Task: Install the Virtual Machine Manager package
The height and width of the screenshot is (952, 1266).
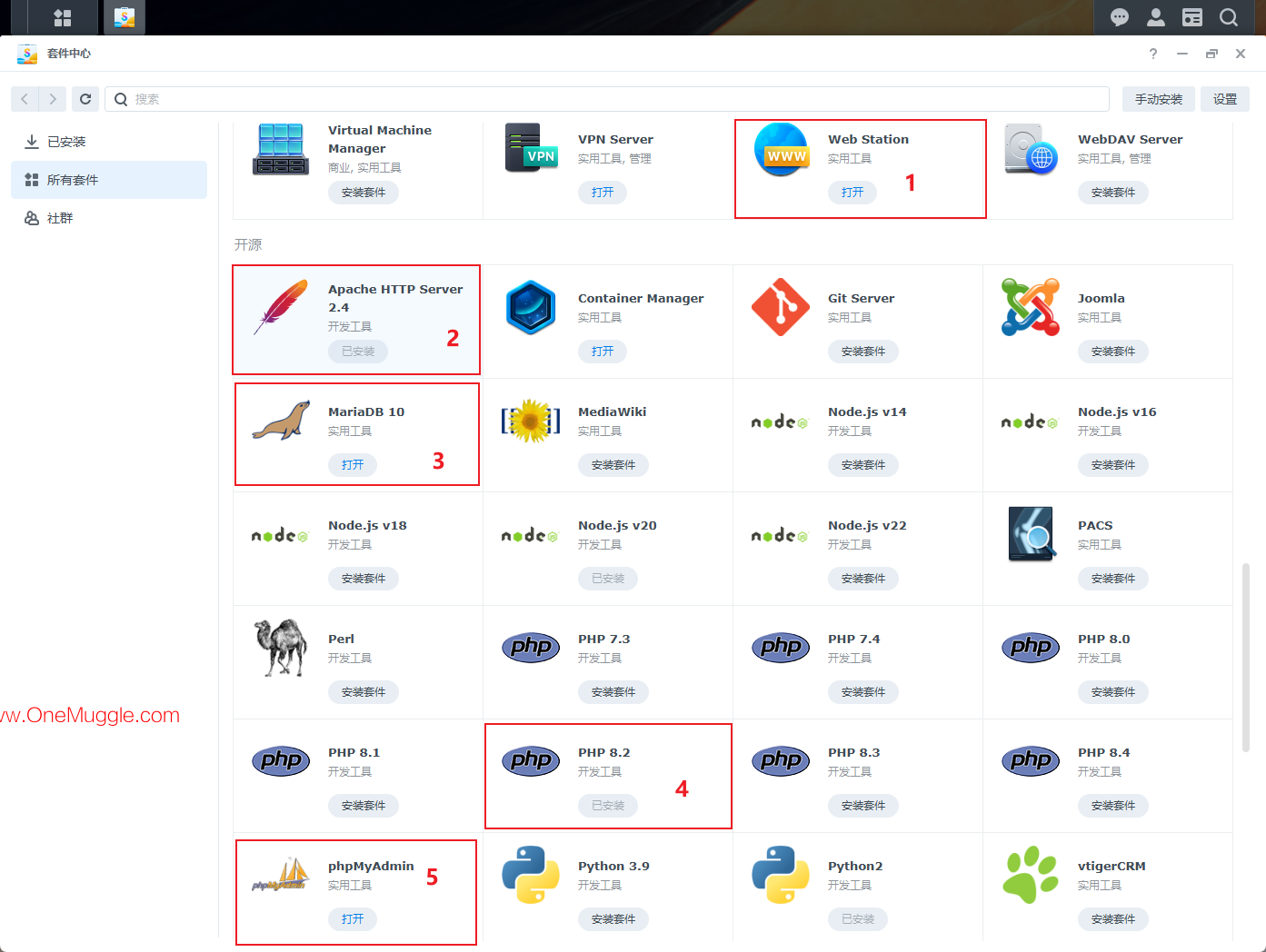Action: click(x=364, y=193)
